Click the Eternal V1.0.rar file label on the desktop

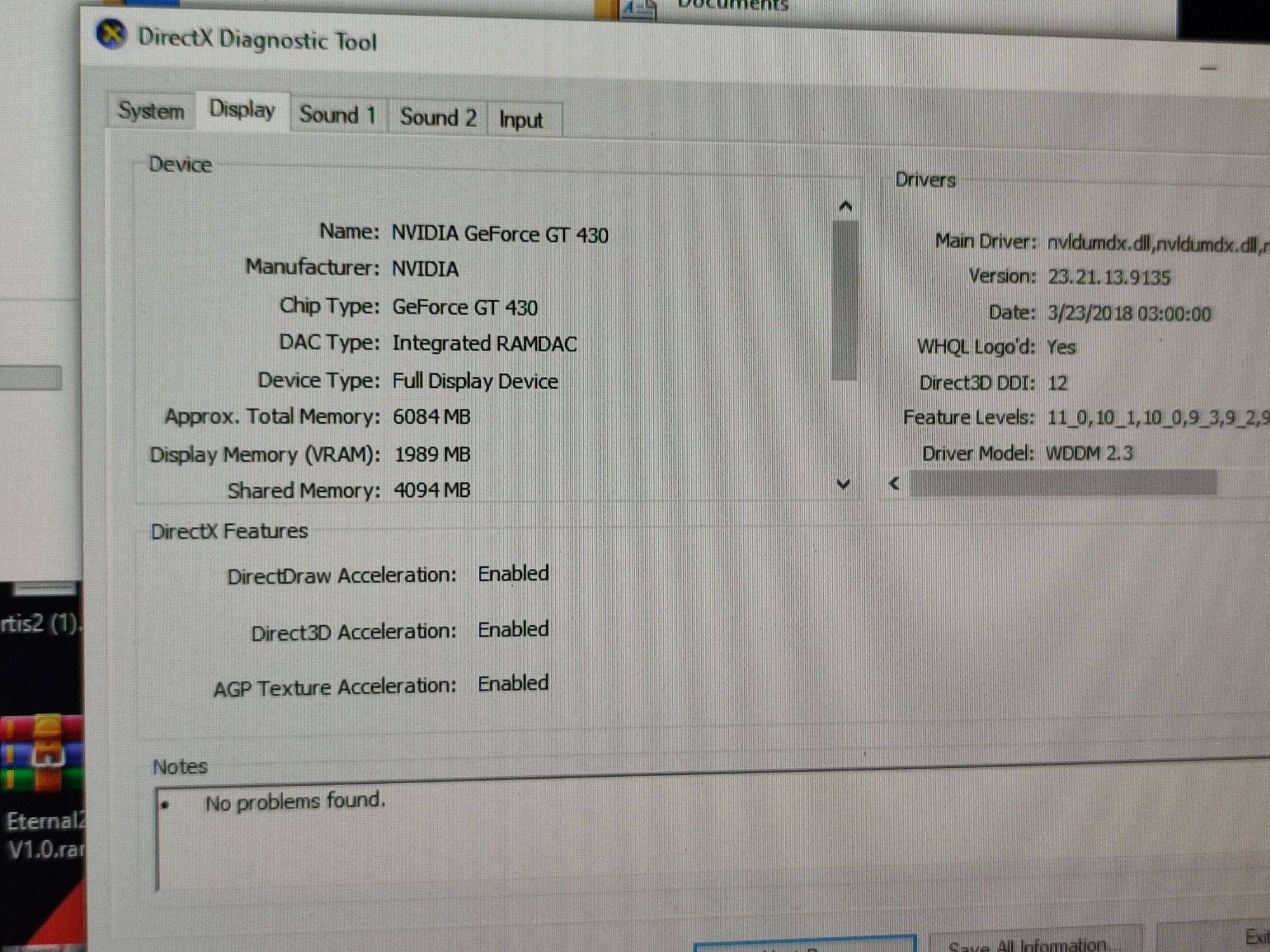(44, 835)
